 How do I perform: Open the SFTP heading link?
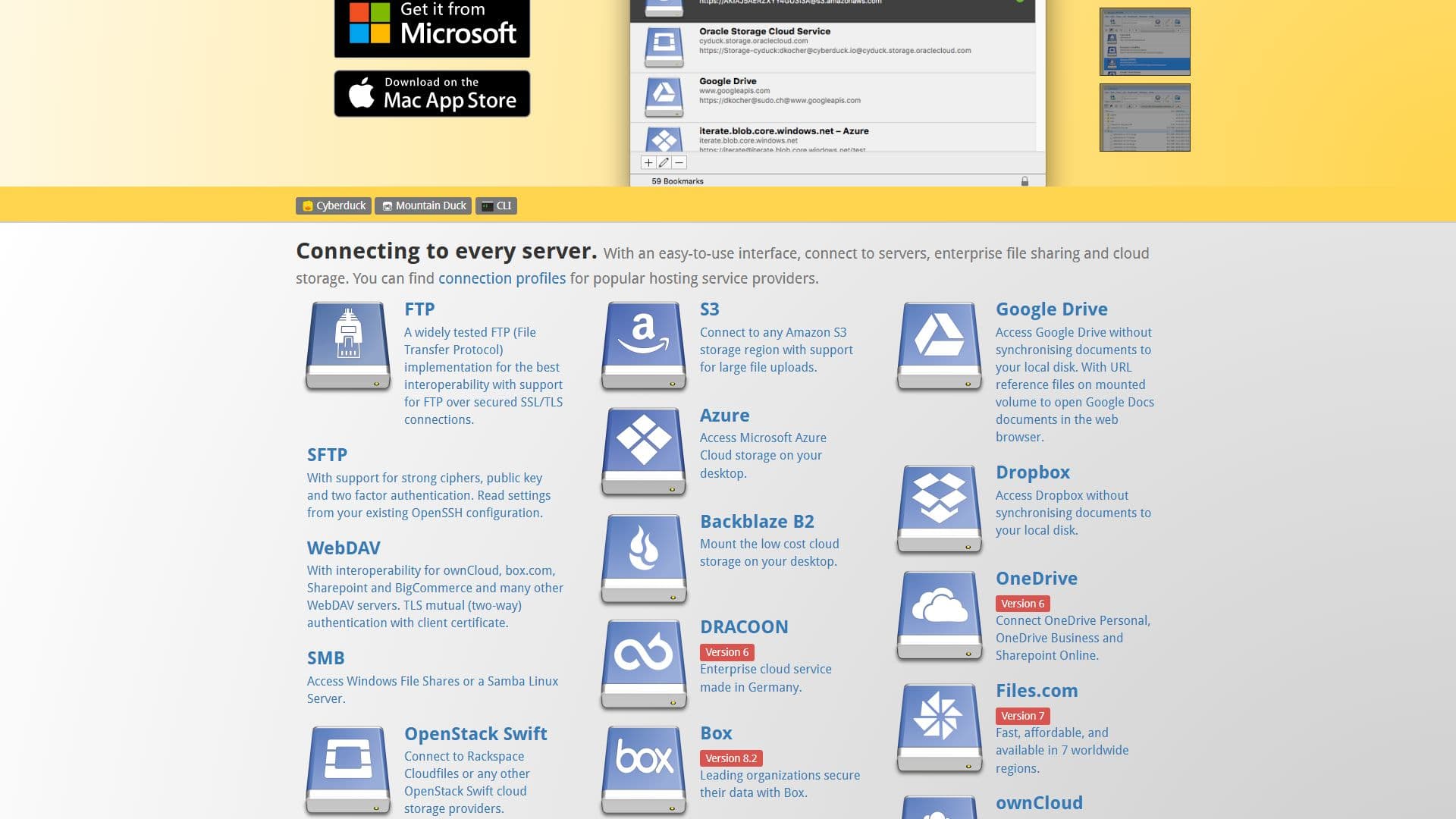[327, 455]
